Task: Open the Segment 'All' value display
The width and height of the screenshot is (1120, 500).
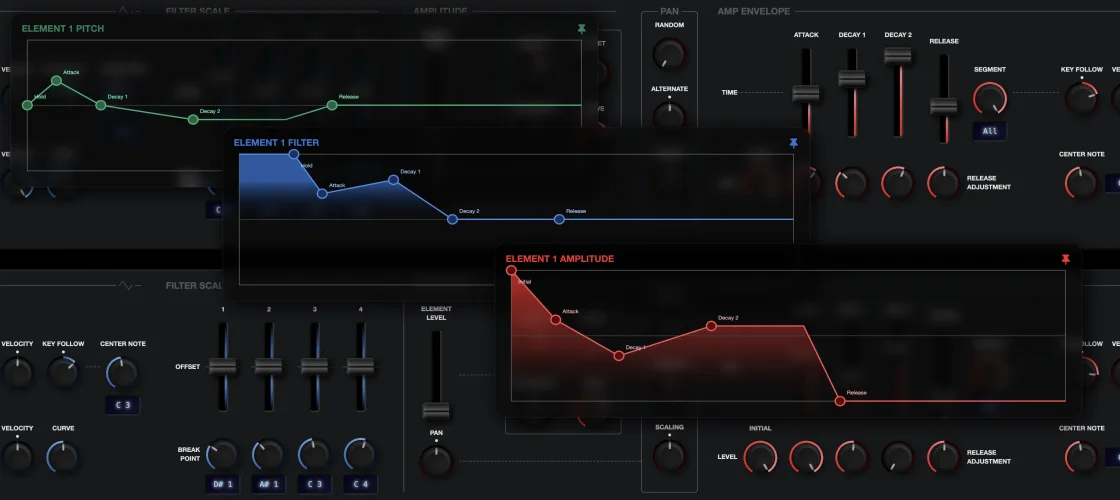Action: (x=989, y=131)
